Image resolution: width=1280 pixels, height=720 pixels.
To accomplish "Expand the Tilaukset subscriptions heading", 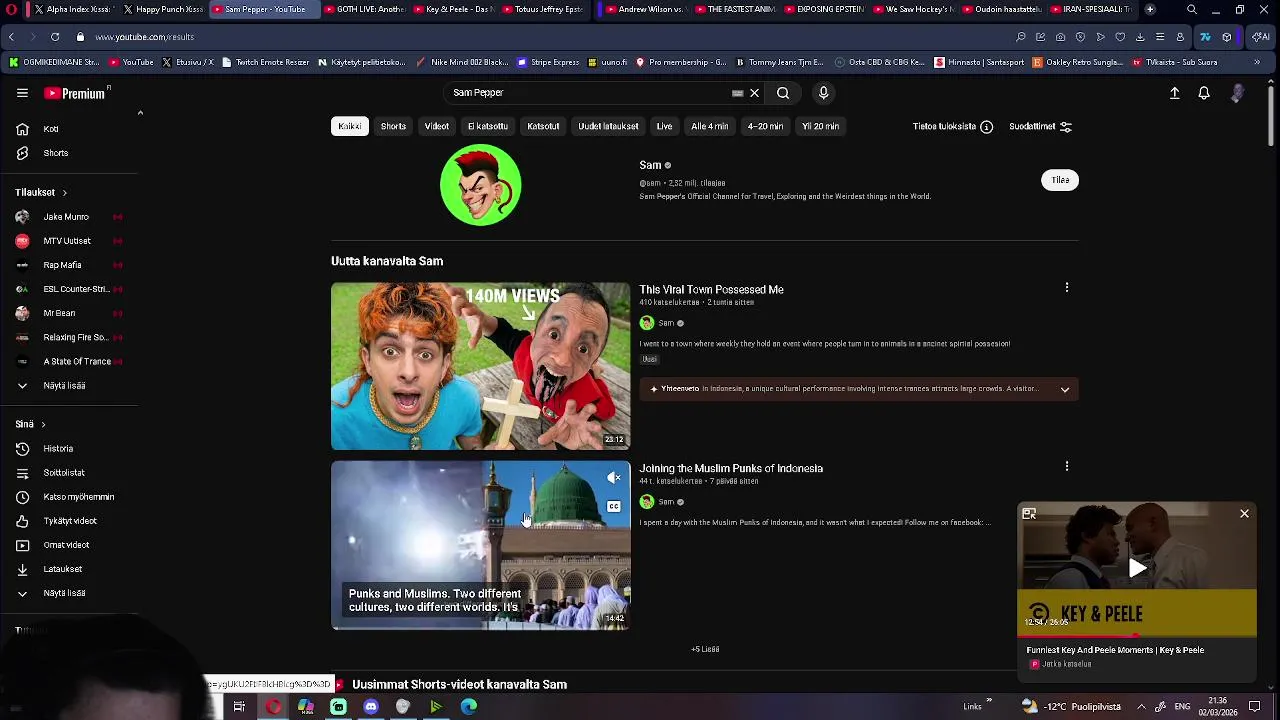I will (41, 192).
